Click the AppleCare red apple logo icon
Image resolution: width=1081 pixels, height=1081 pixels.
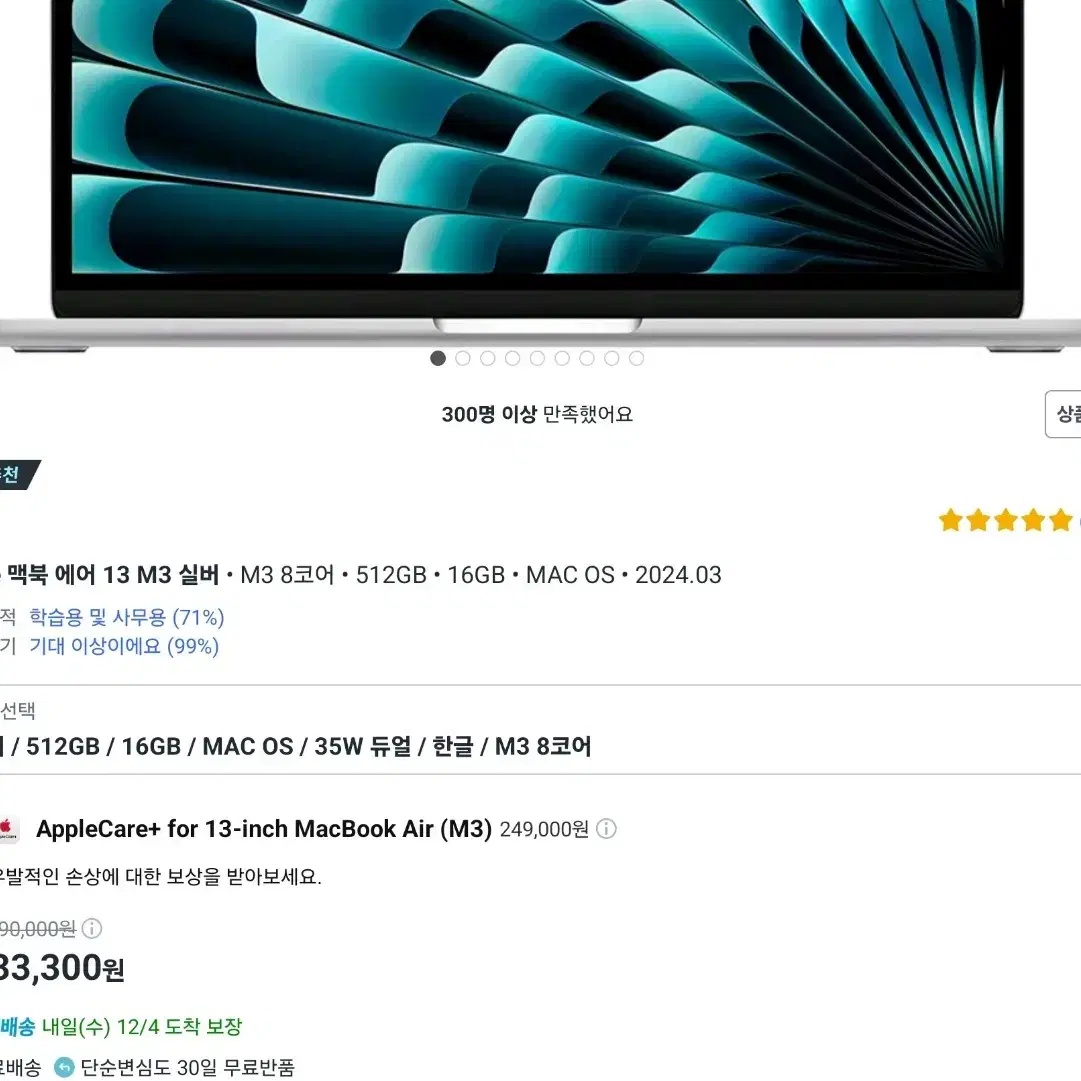(x=8, y=829)
